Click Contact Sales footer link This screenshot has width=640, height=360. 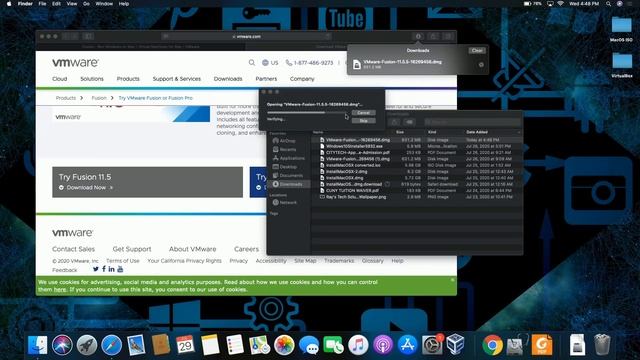click(73, 249)
